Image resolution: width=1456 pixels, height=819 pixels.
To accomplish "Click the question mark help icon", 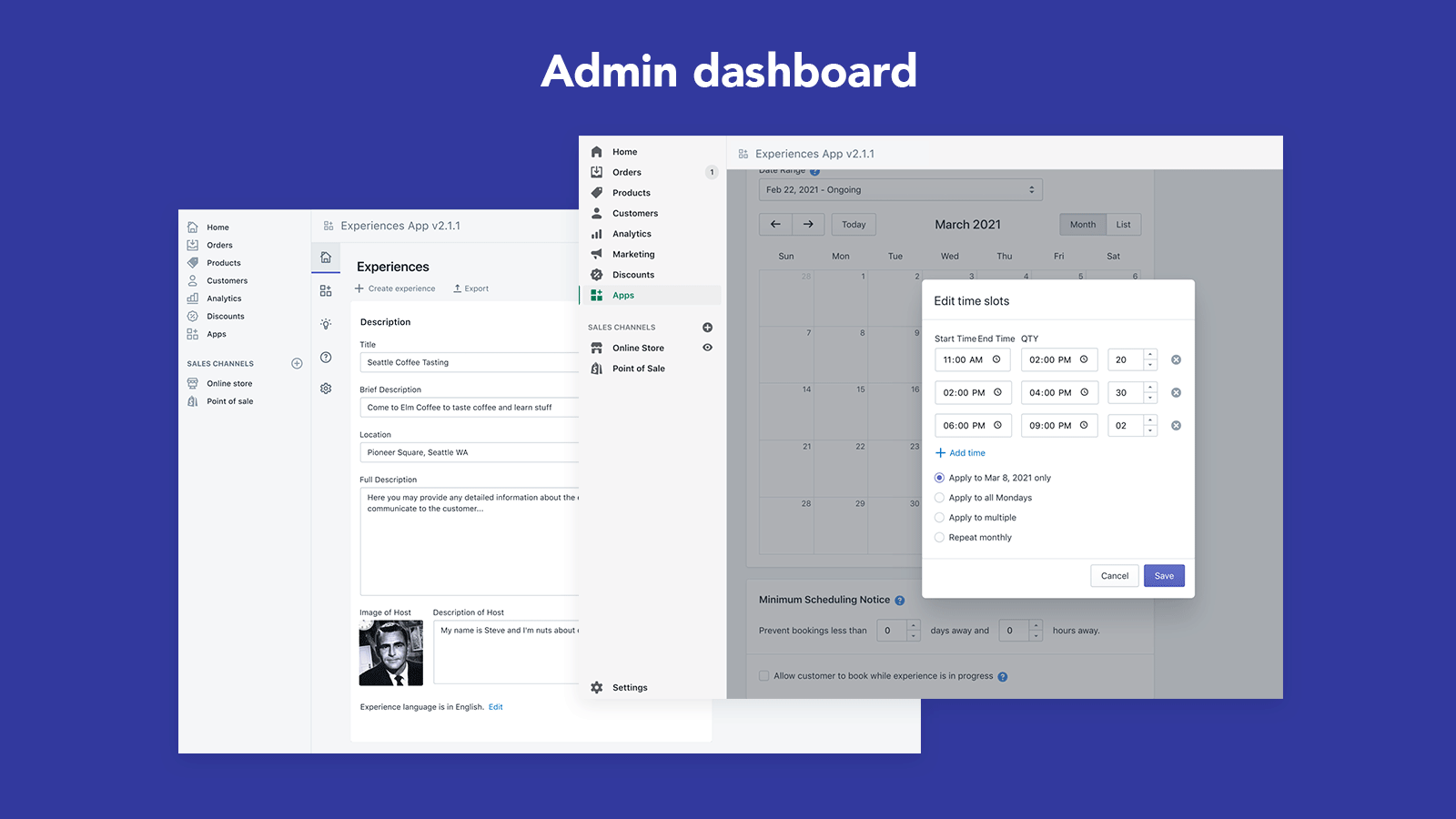I will coord(326,357).
